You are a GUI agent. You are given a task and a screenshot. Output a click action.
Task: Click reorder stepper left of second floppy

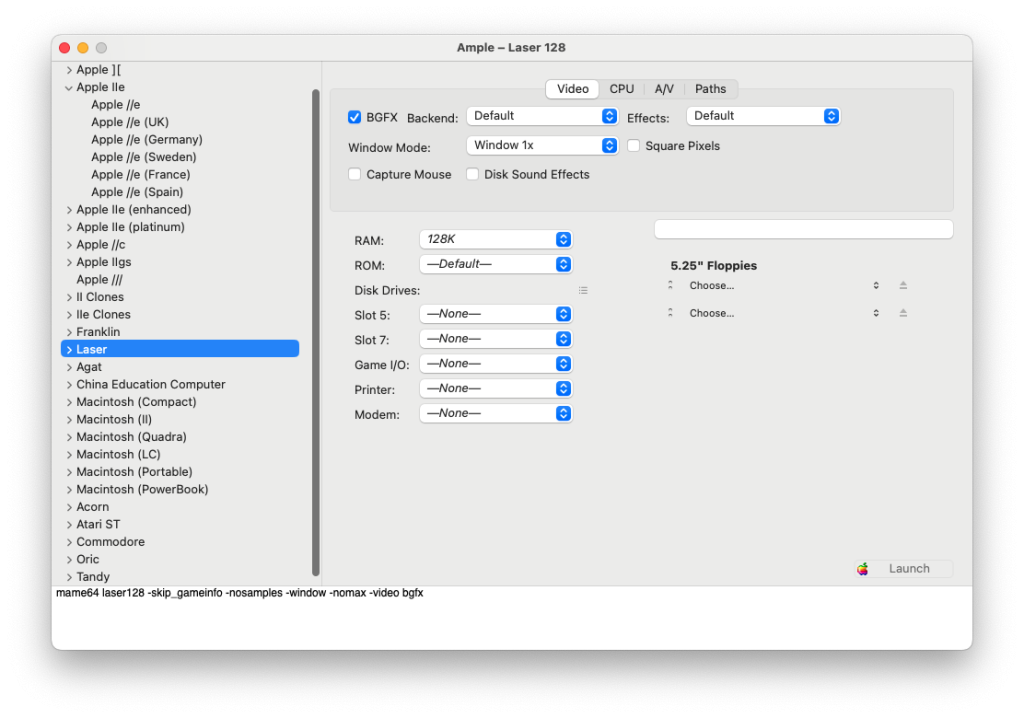[671, 313]
